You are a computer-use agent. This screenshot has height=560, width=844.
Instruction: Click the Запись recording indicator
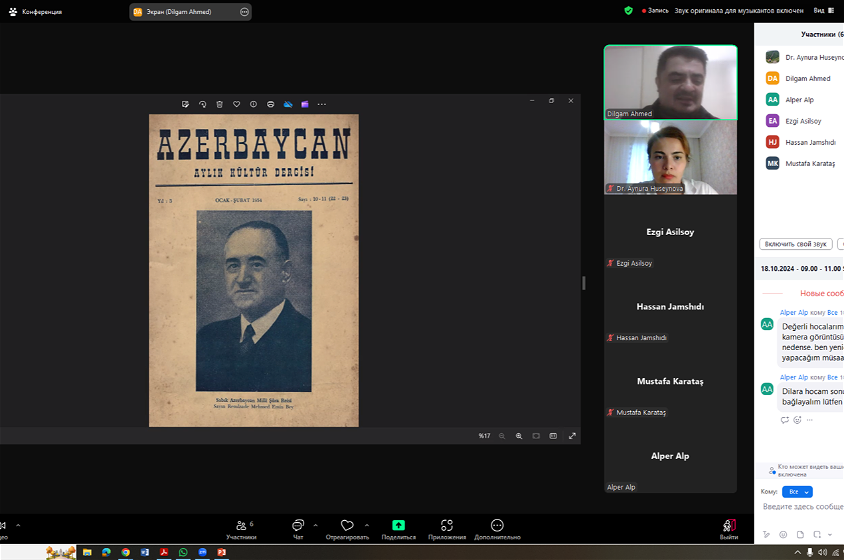click(655, 10)
